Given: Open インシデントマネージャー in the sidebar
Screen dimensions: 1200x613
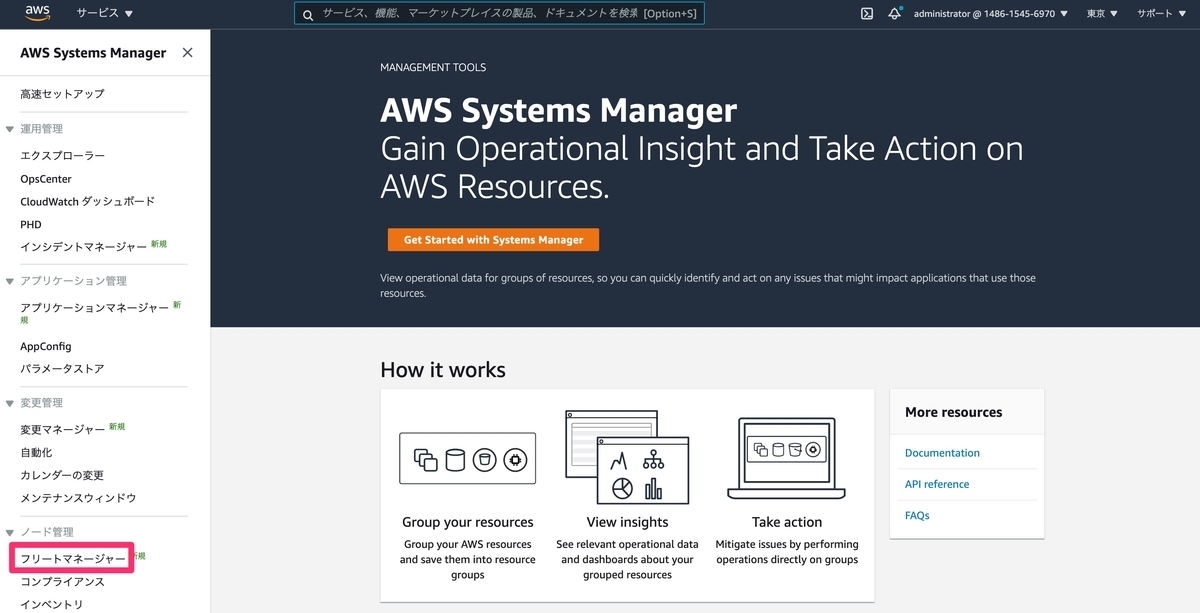Looking at the screenshot, I should pyautogui.click(x=83, y=246).
